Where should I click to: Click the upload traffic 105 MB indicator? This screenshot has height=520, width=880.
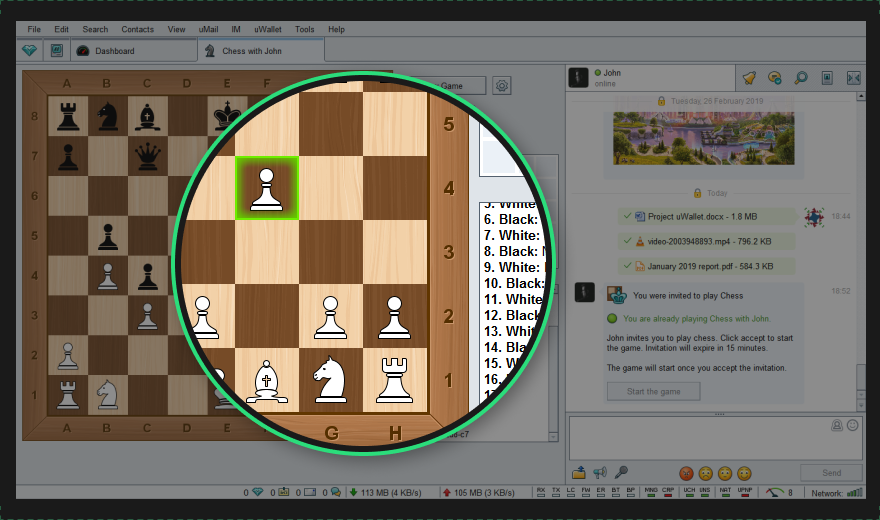click(x=479, y=493)
